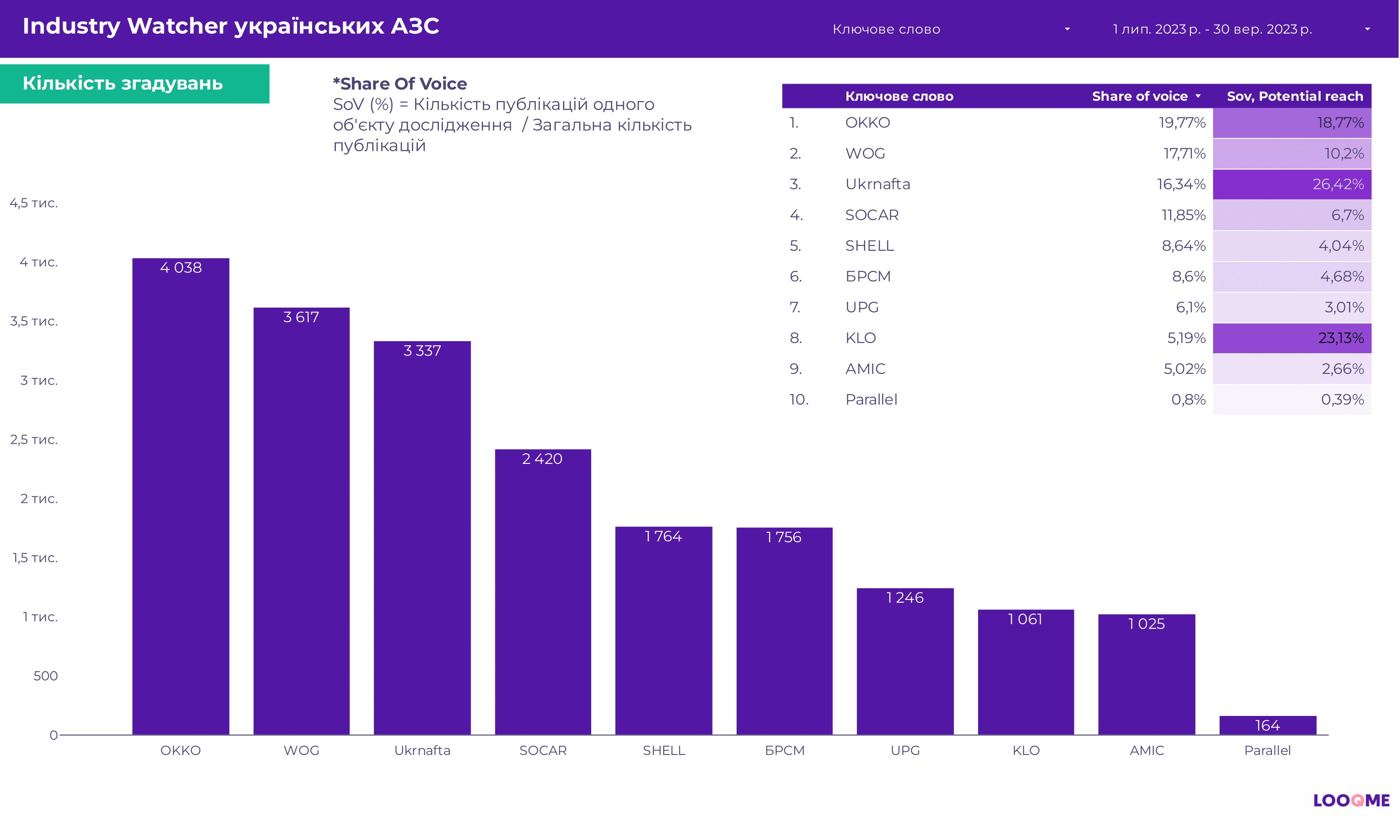Click the UPG bar showing 1 246

click(x=905, y=662)
